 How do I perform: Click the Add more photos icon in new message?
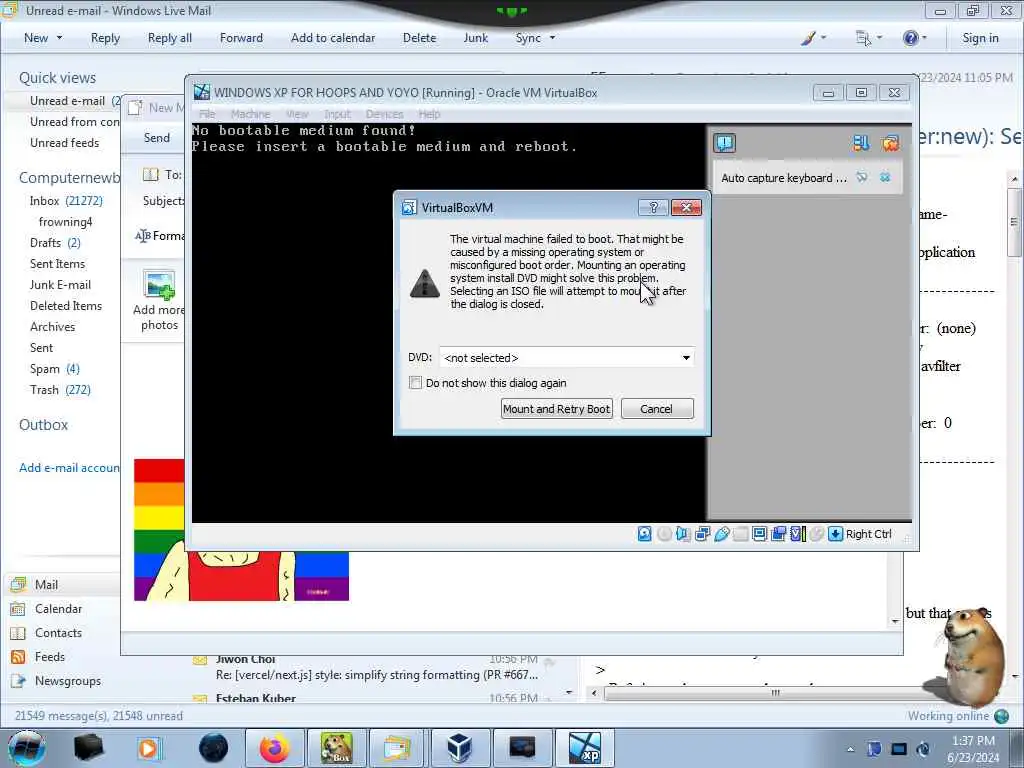(x=159, y=286)
